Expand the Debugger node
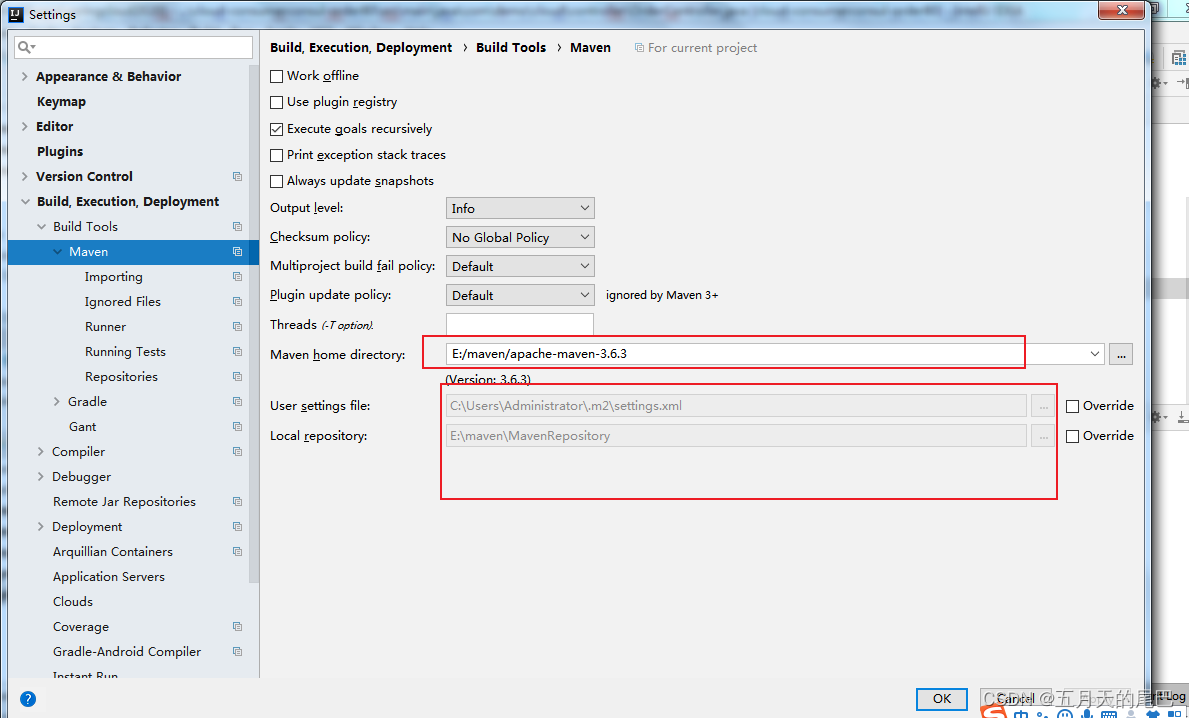Viewport: 1189px width, 718px height. pos(41,477)
